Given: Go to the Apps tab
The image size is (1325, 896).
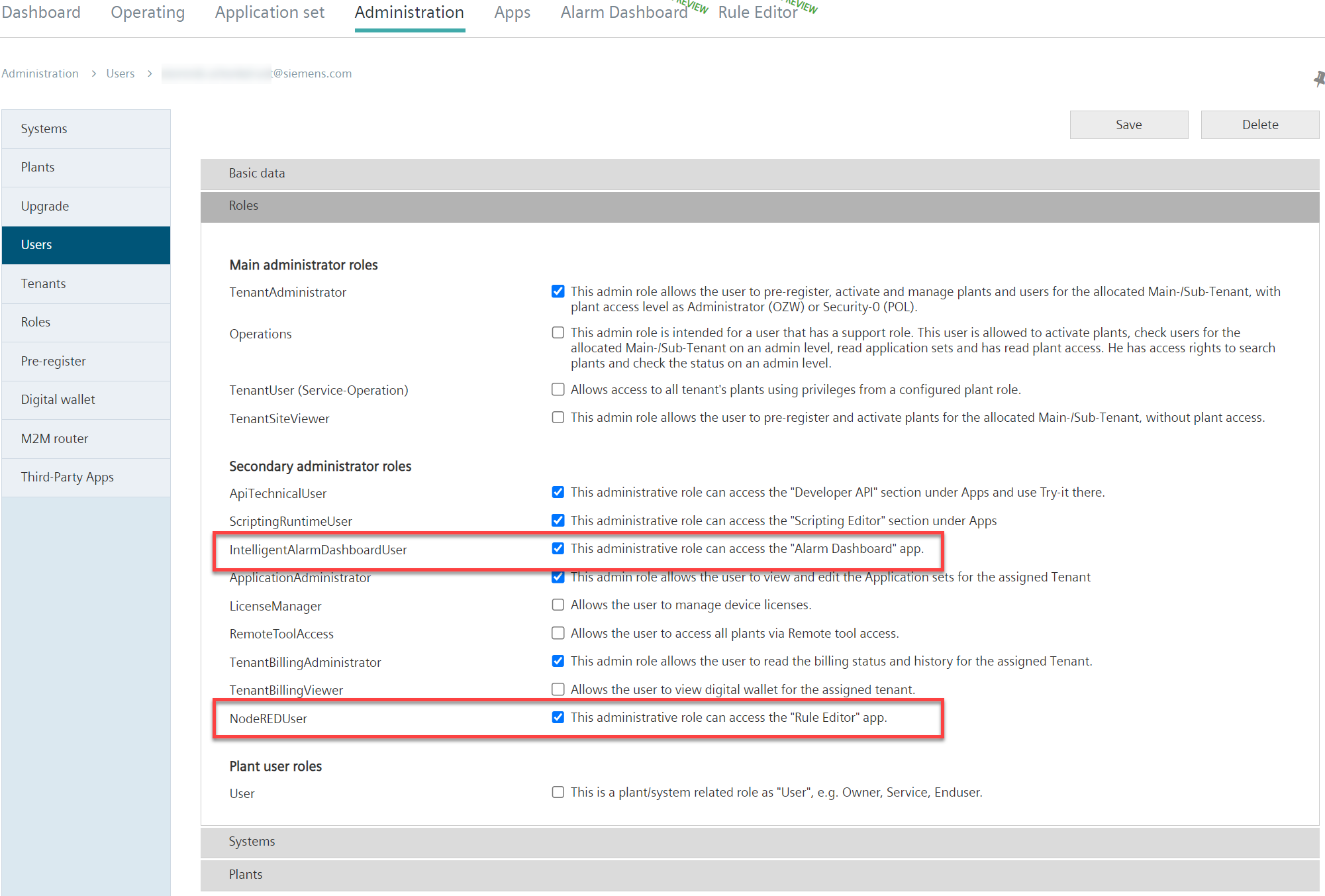Looking at the screenshot, I should tap(513, 13).
